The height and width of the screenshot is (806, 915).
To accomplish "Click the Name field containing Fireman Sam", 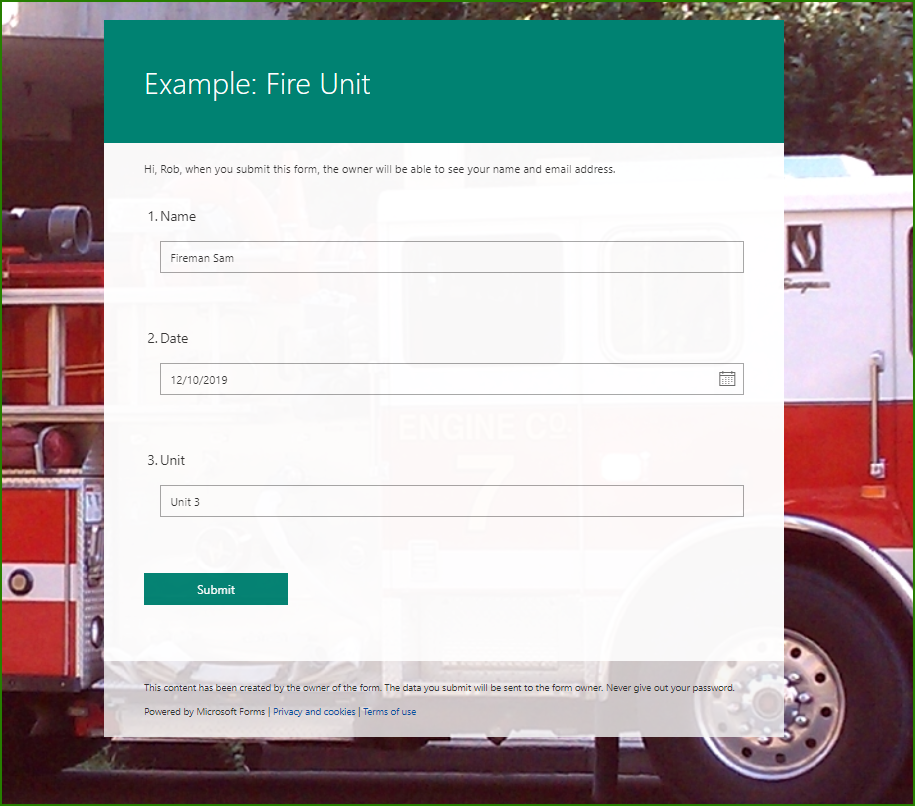I will coord(452,257).
